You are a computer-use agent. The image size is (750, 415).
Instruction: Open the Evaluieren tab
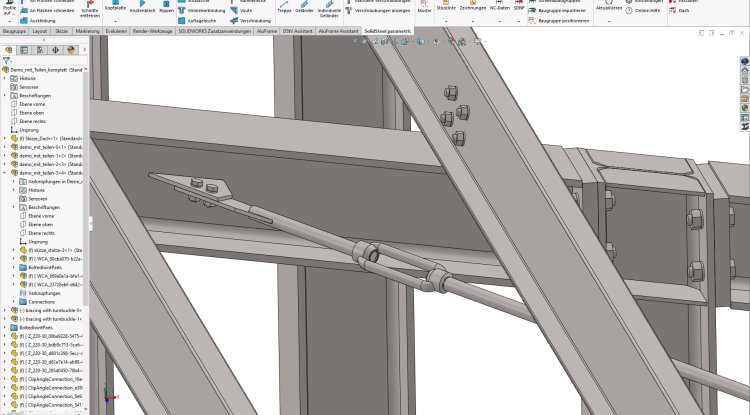pos(116,31)
